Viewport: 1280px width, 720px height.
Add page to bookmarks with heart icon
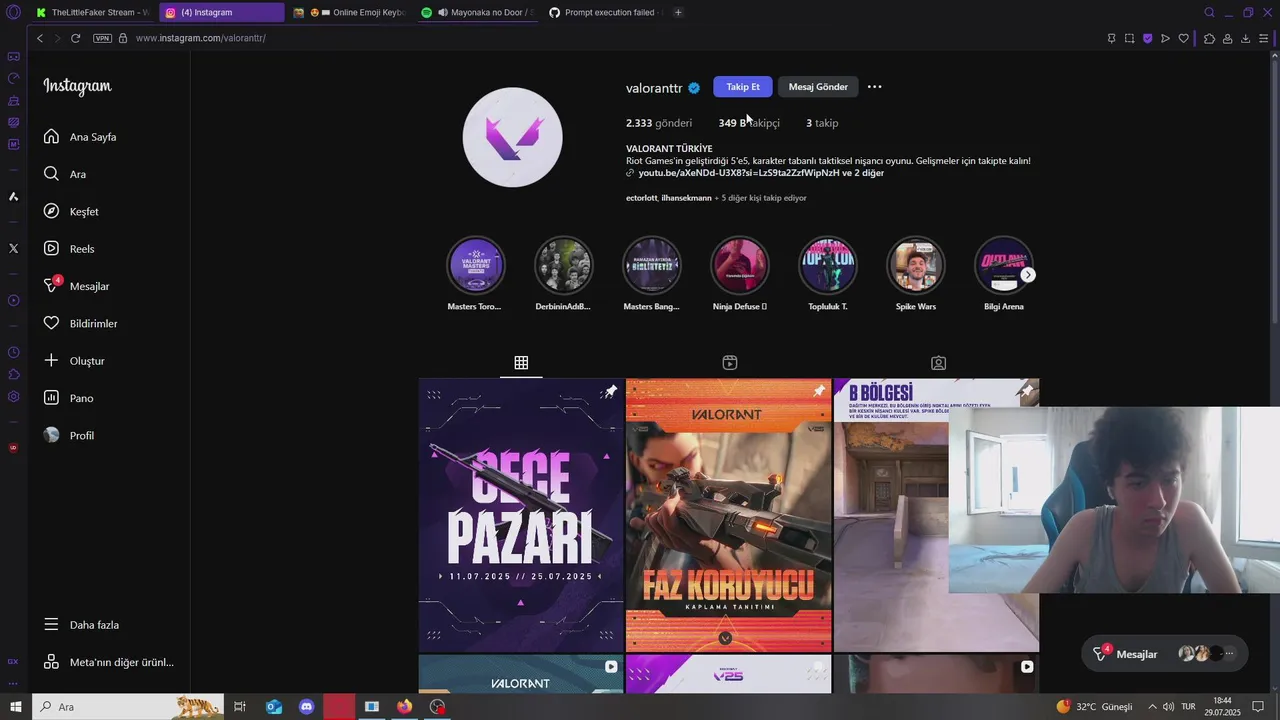click(1183, 38)
